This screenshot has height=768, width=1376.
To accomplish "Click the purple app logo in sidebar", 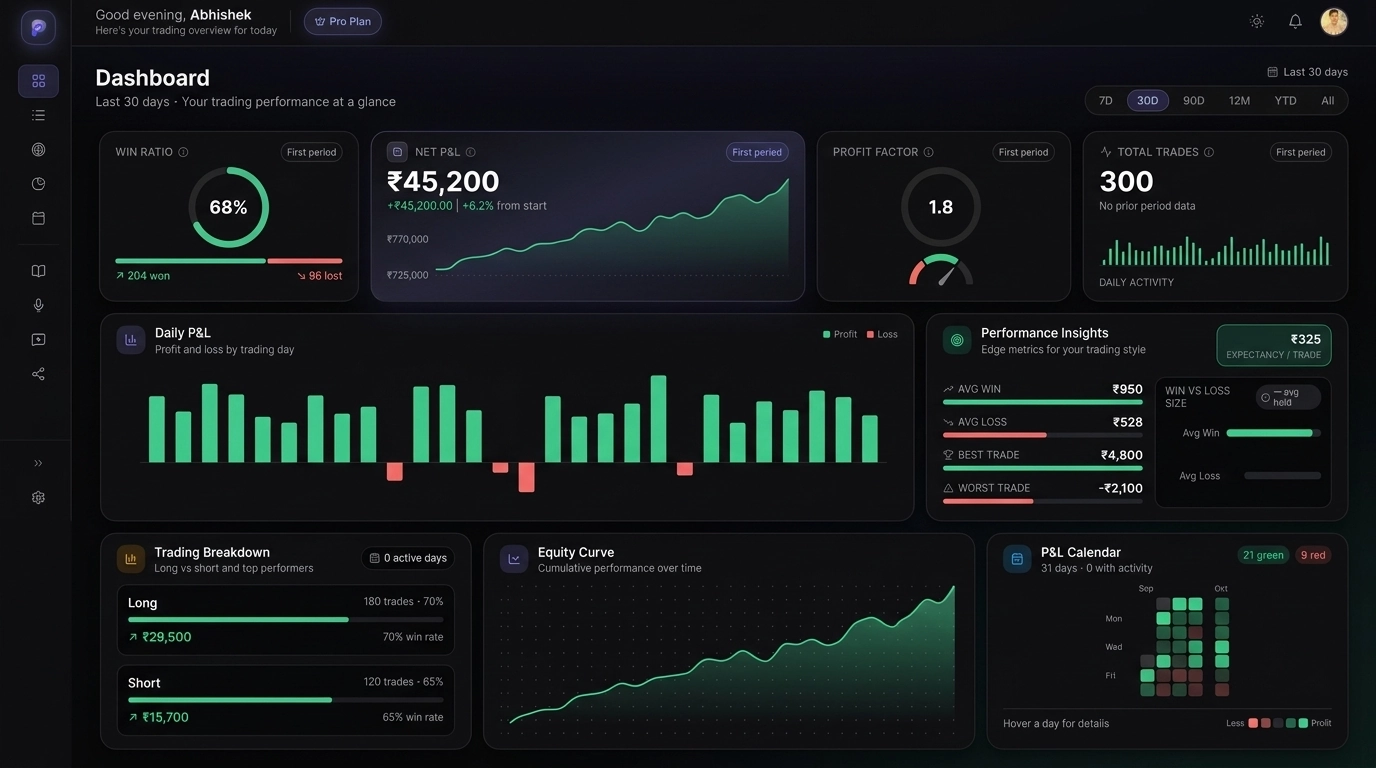I will tap(38, 28).
